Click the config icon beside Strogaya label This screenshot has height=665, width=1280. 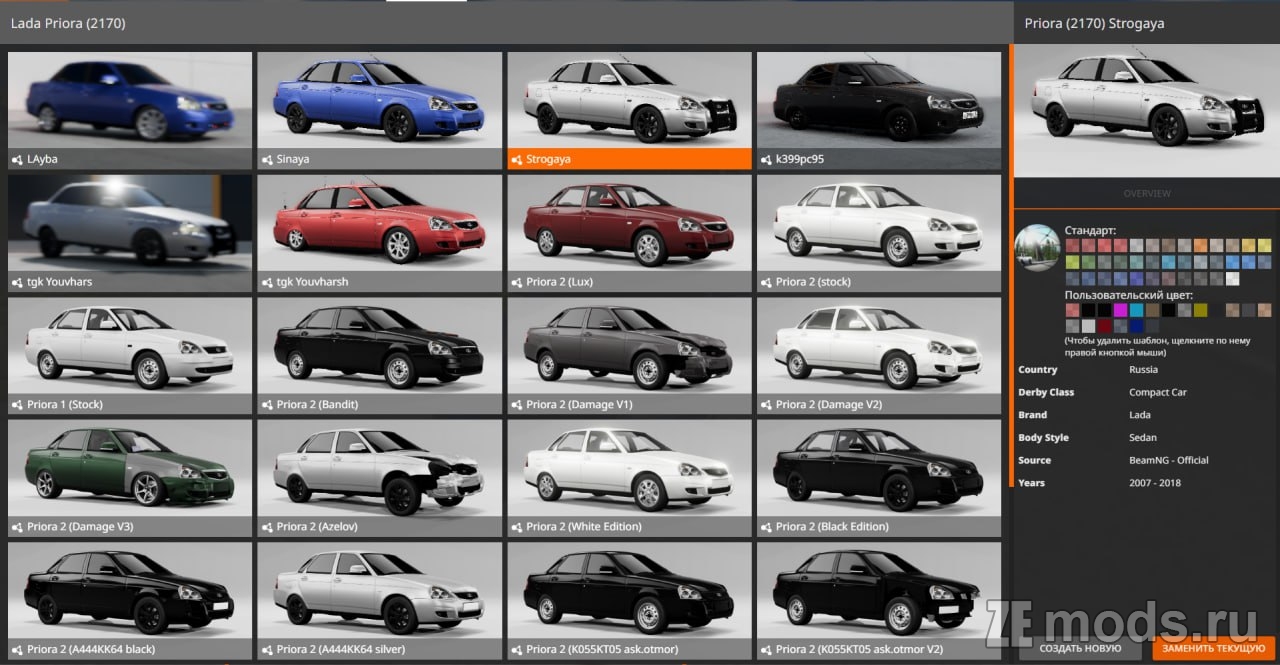pos(517,159)
